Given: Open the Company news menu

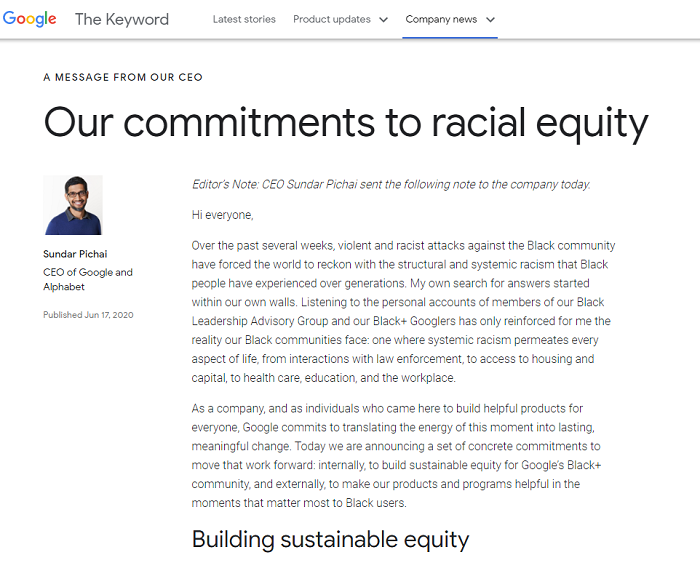Looking at the screenshot, I should tap(442, 19).
